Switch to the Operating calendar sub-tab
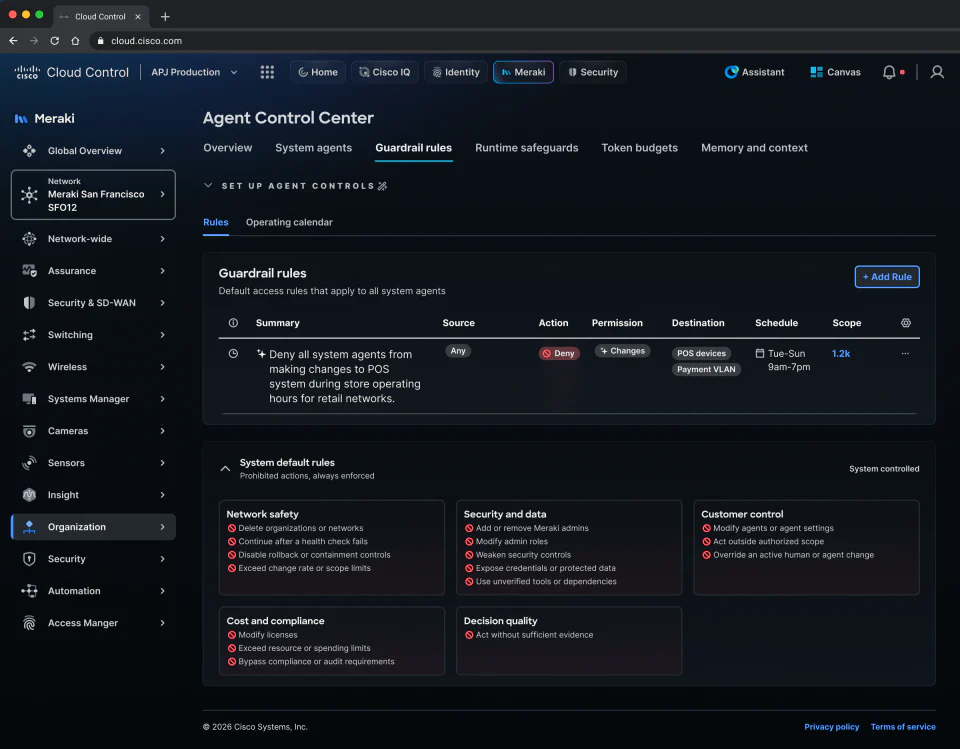The width and height of the screenshot is (960, 749). click(289, 222)
